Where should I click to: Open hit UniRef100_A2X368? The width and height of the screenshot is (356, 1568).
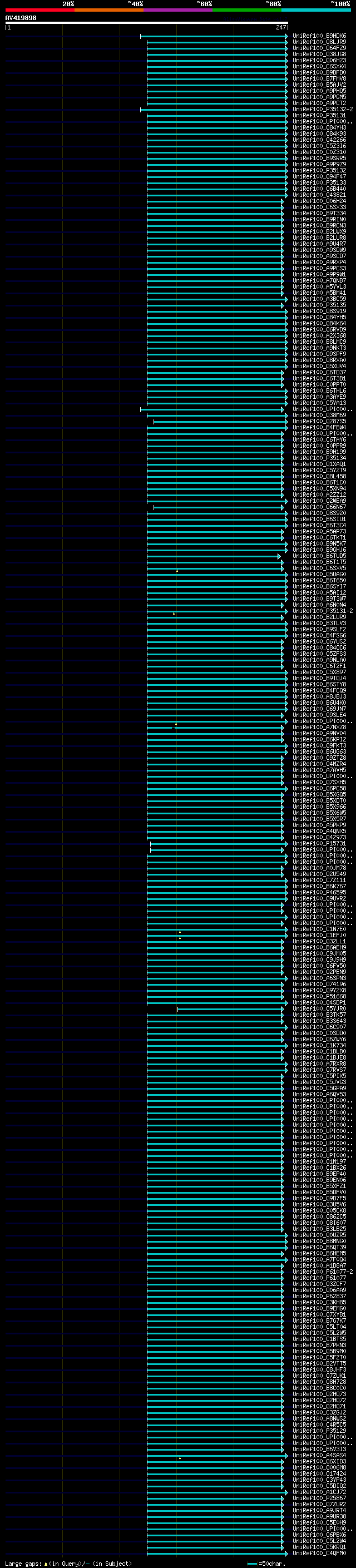[319, 336]
